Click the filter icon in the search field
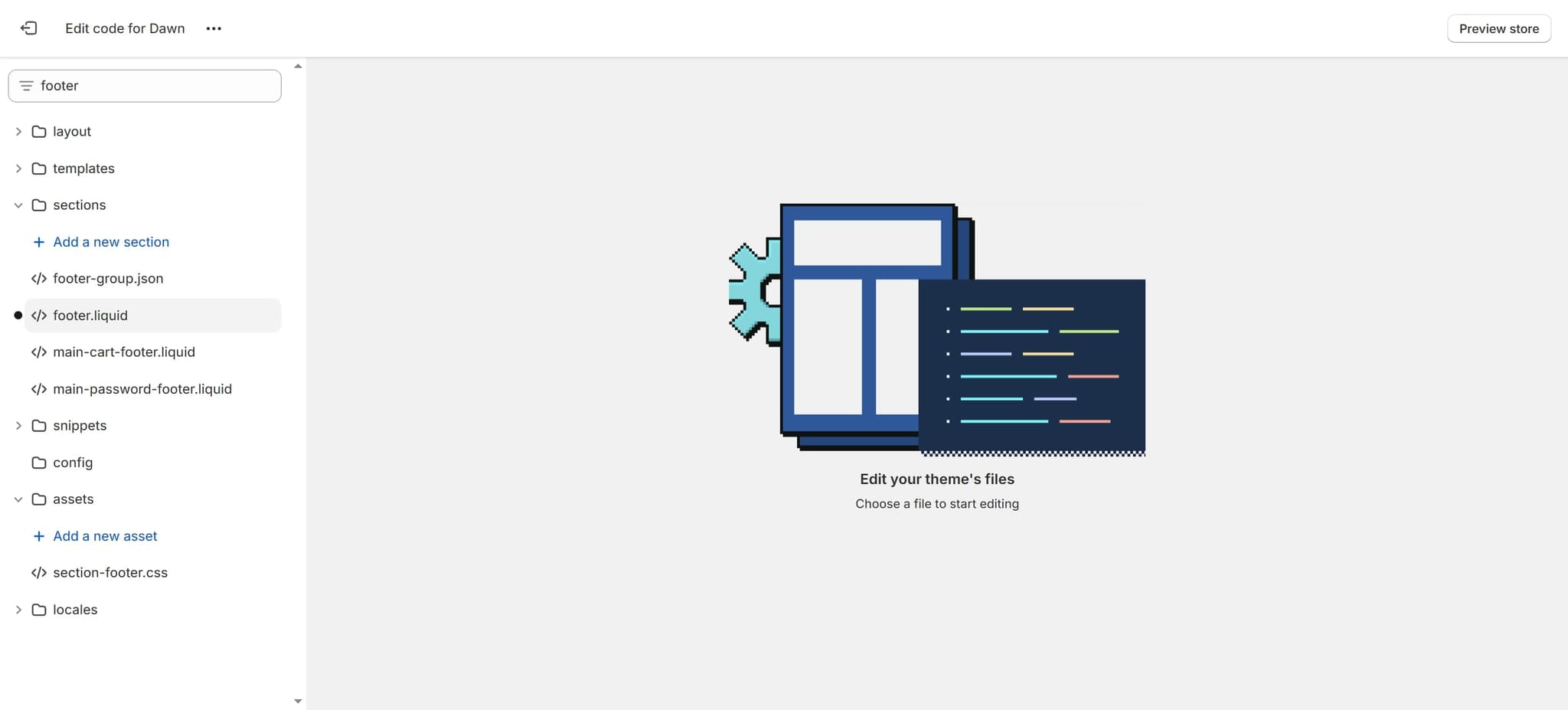The height and width of the screenshot is (710, 1568). pos(27,85)
